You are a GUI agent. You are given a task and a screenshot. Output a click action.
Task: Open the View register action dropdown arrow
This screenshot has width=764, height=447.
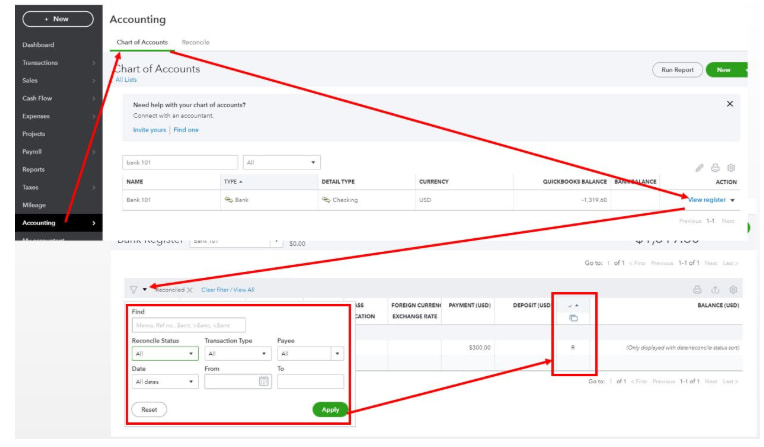(732, 200)
